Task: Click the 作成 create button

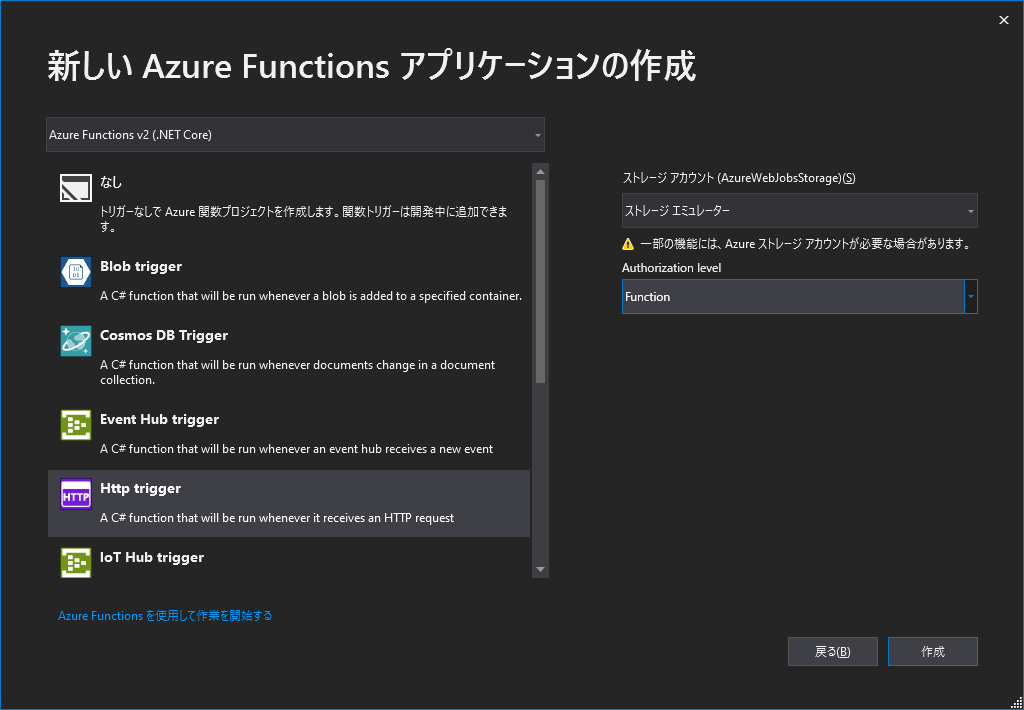Action: [933, 651]
